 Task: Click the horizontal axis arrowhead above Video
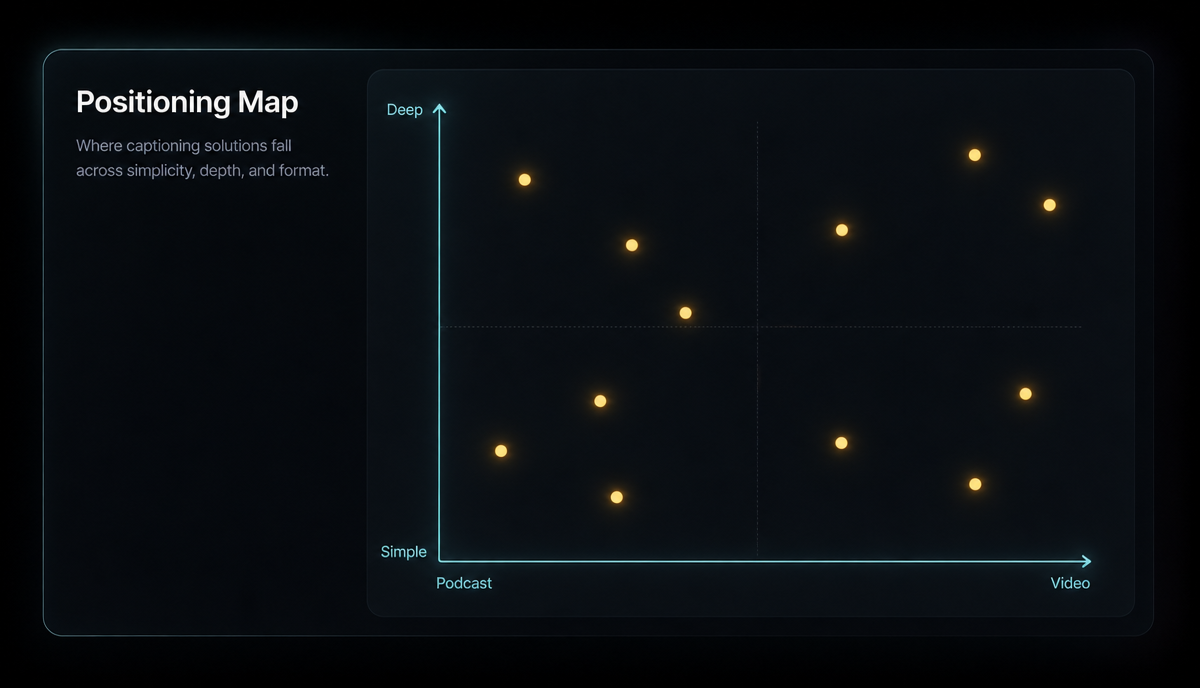[1086, 561]
